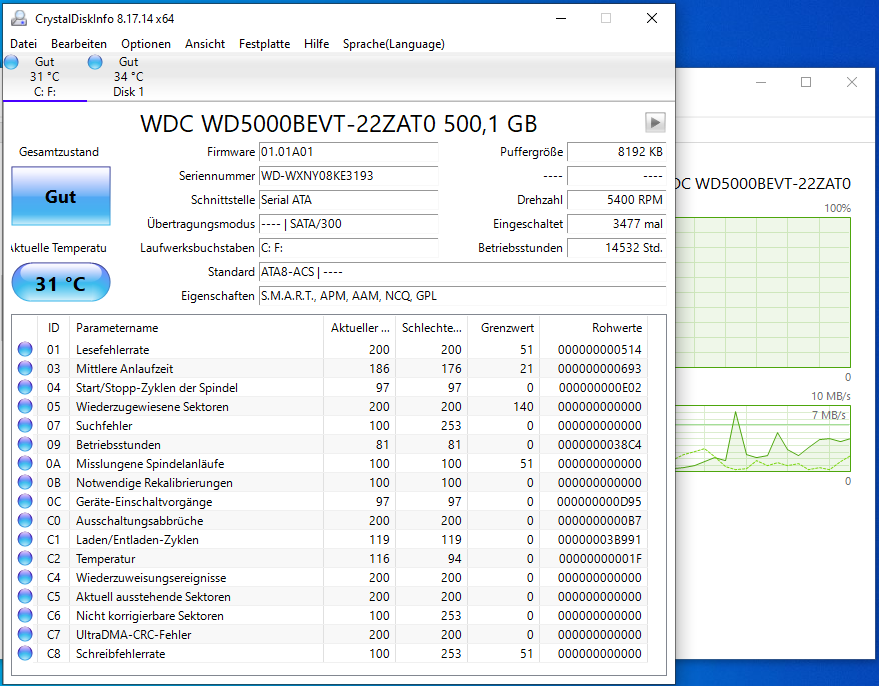Click the Aktueller column header
Viewport: 879px width, 686px height.
click(359, 328)
